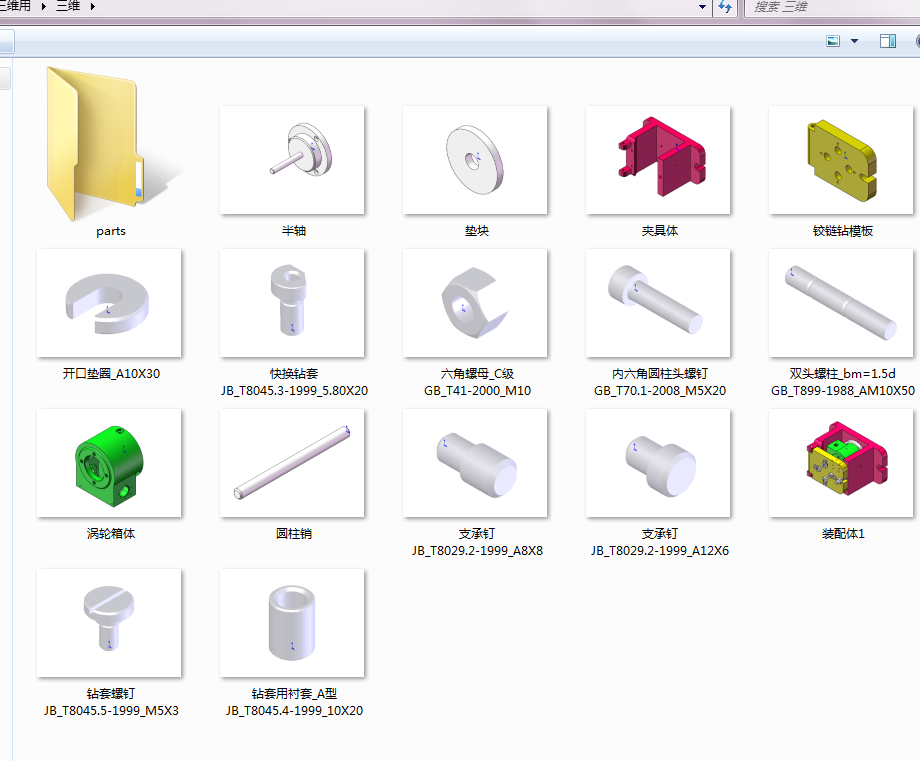The image size is (920, 761).
Task: Select the 铰链钻模板 part thumbnail
Action: click(x=841, y=160)
